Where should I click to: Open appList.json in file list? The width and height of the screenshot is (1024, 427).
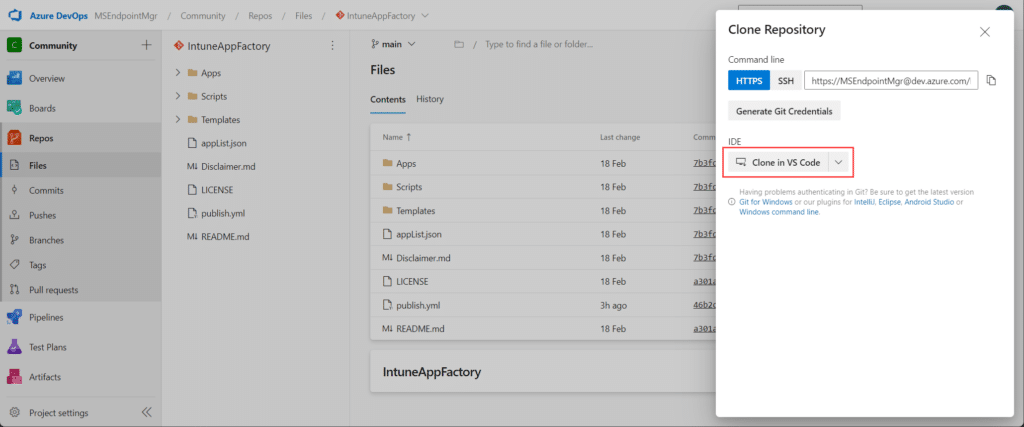pyautogui.click(x=419, y=234)
